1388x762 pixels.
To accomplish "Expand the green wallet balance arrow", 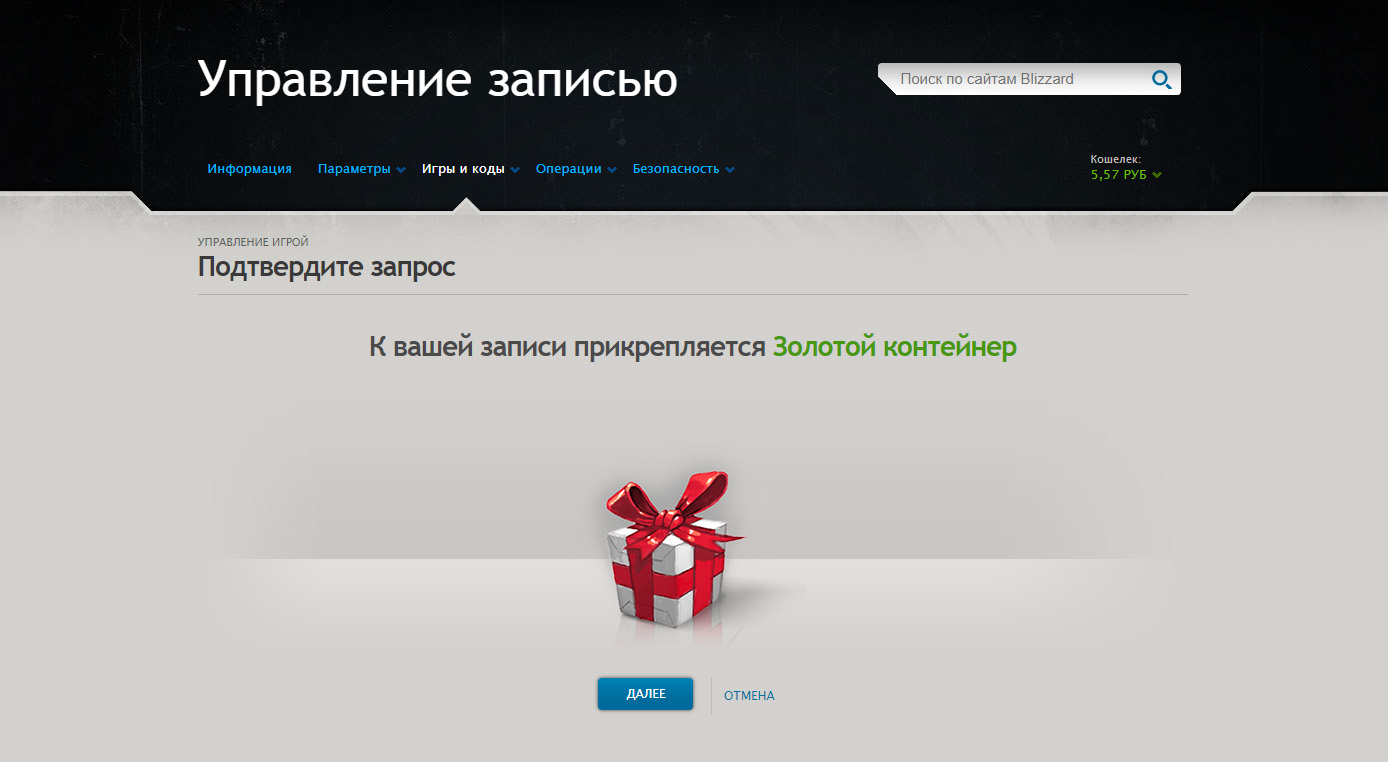I will pos(1157,175).
